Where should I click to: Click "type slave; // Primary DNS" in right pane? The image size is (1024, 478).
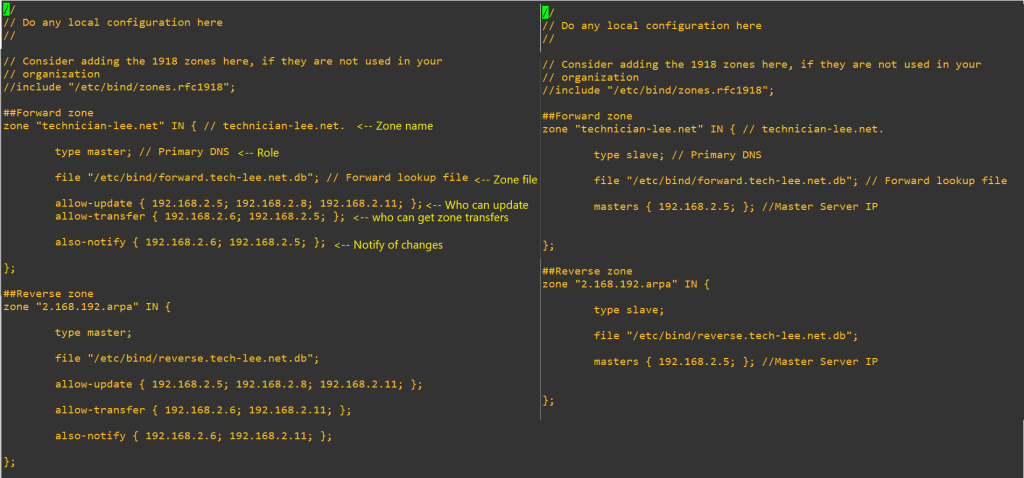(677, 155)
